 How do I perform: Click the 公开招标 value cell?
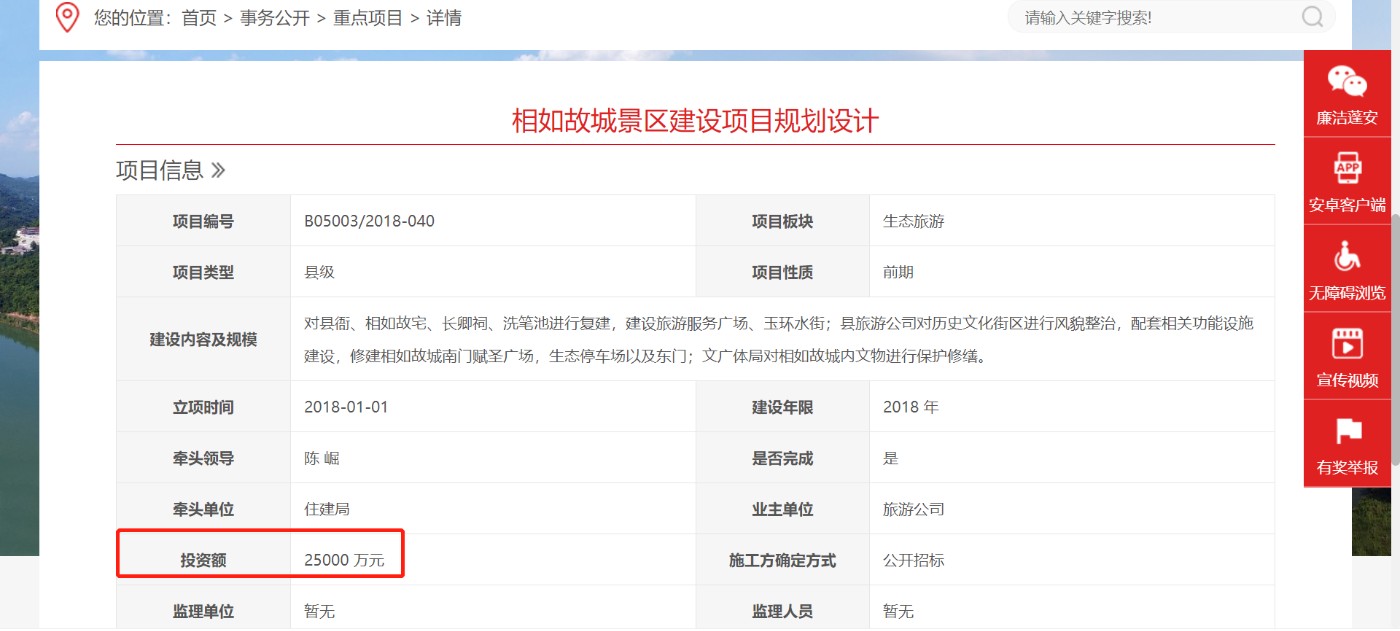coord(913,560)
